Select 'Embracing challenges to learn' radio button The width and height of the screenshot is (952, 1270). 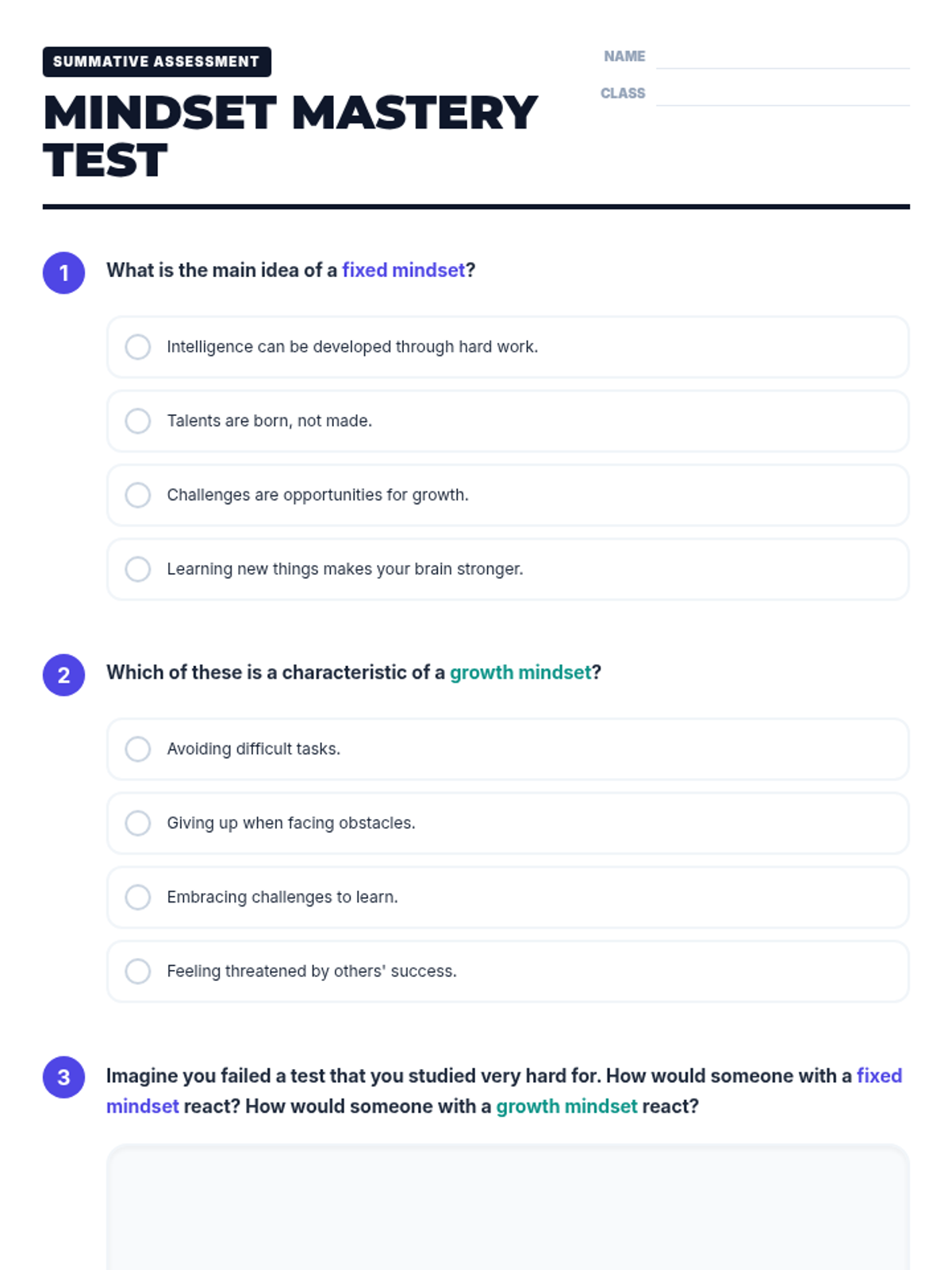point(137,897)
